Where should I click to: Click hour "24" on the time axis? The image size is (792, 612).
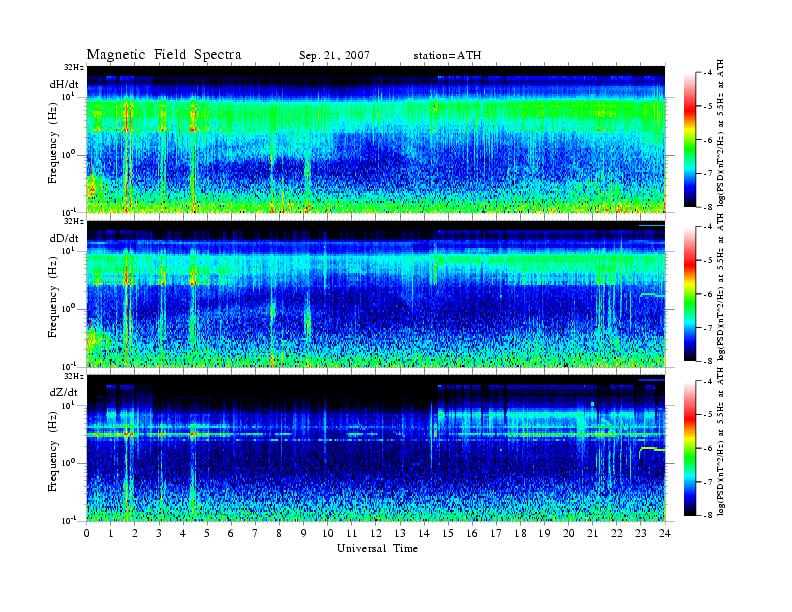665,533
